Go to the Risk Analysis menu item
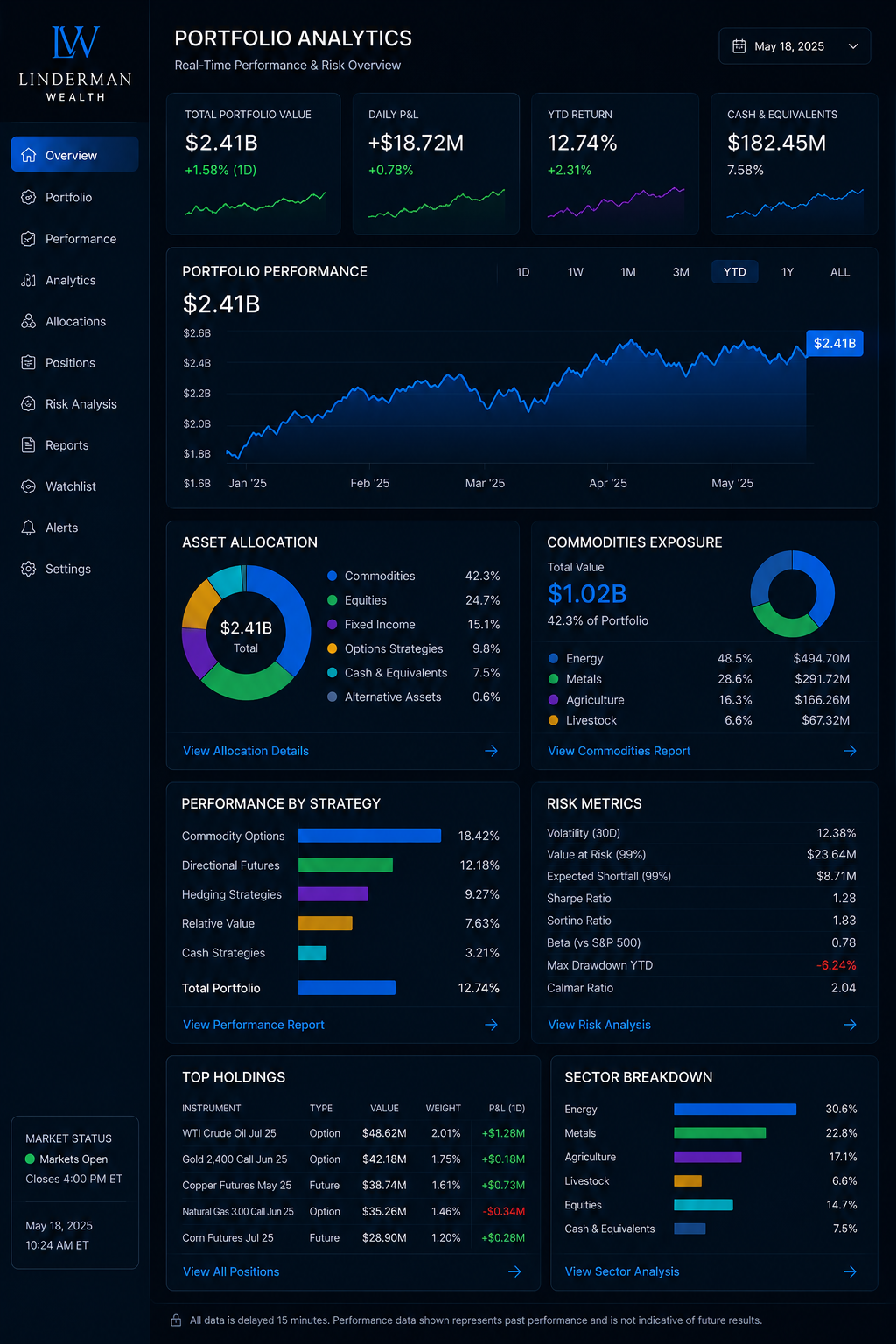The image size is (896, 1344). click(74, 403)
